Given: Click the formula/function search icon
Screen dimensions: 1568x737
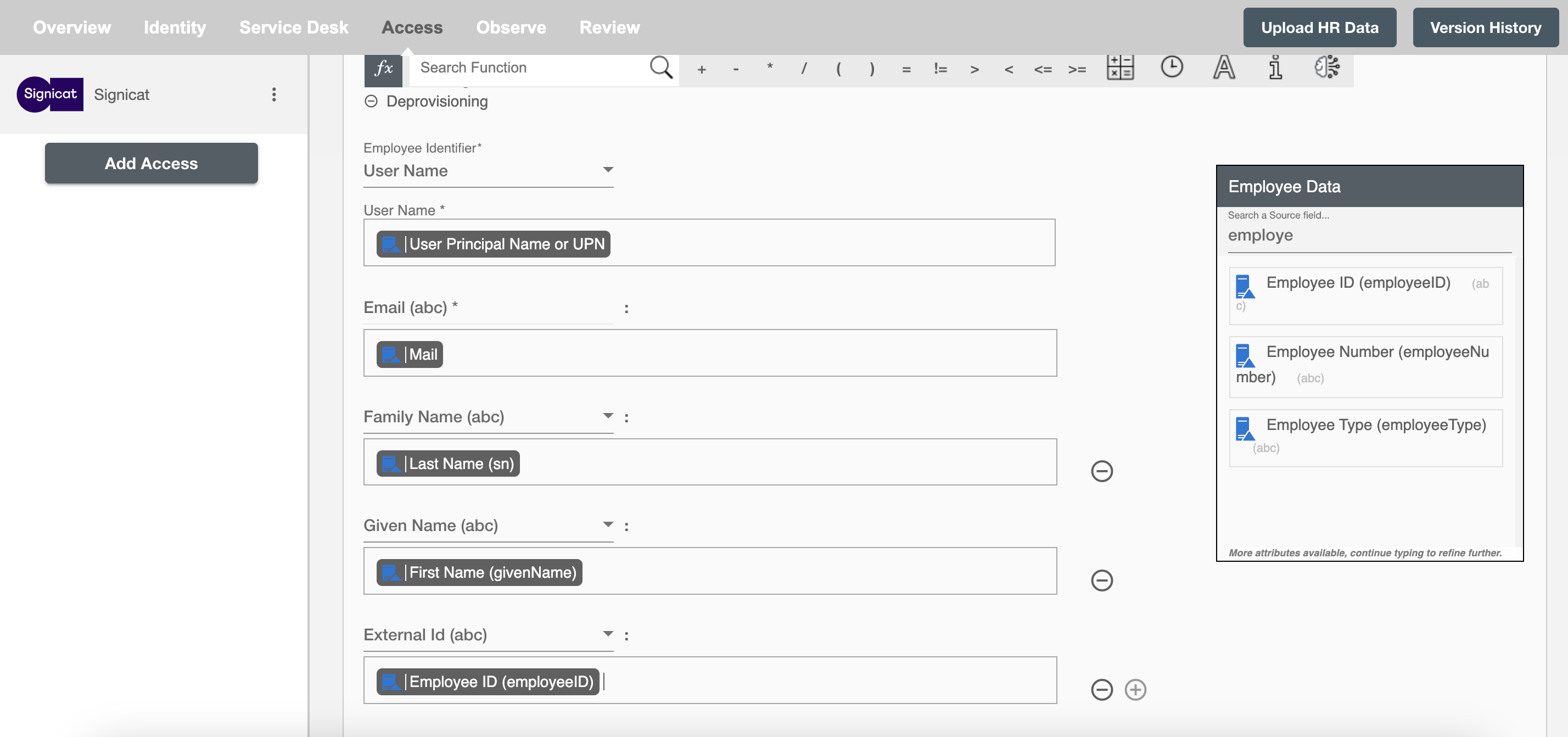Looking at the screenshot, I should [x=662, y=67].
